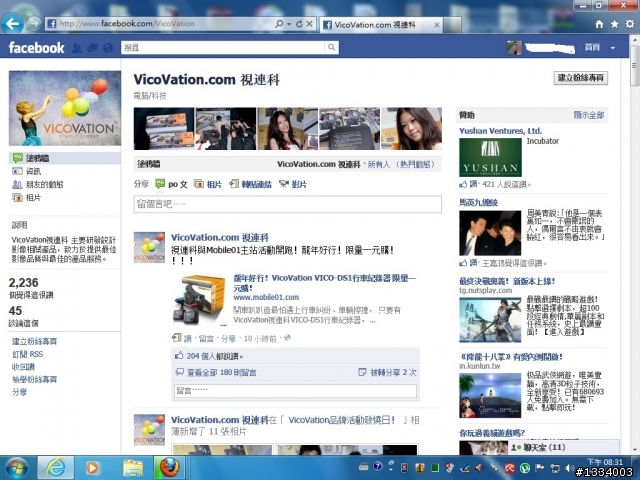The width and height of the screenshot is (640, 480).
Task: Open the VICO-DS1 product thumbnail
Action: [x=200, y=300]
